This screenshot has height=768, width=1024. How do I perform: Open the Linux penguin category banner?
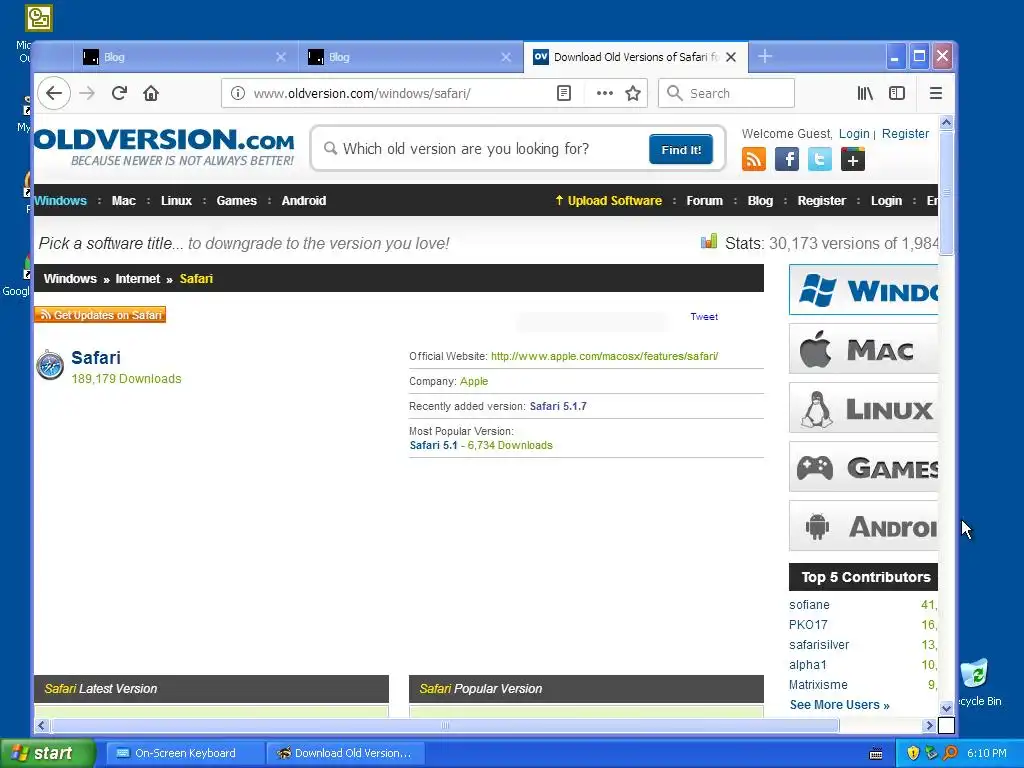pos(863,408)
